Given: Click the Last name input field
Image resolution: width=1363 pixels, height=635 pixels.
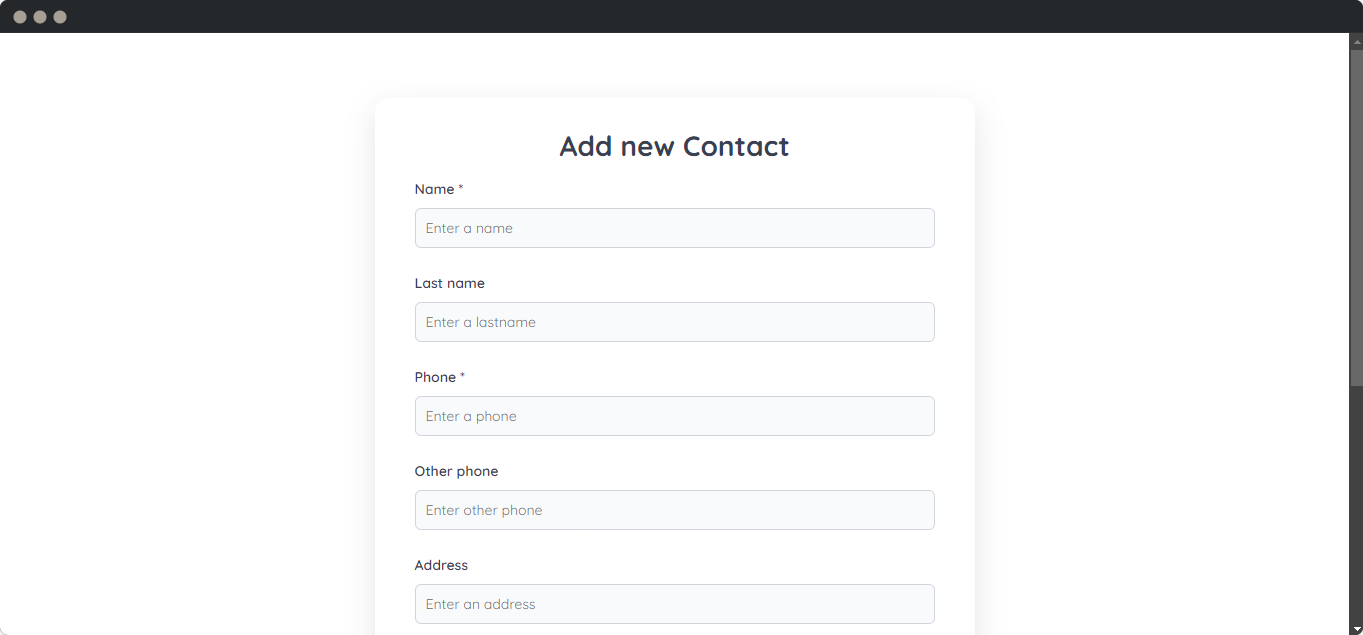Looking at the screenshot, I should 674,322.
